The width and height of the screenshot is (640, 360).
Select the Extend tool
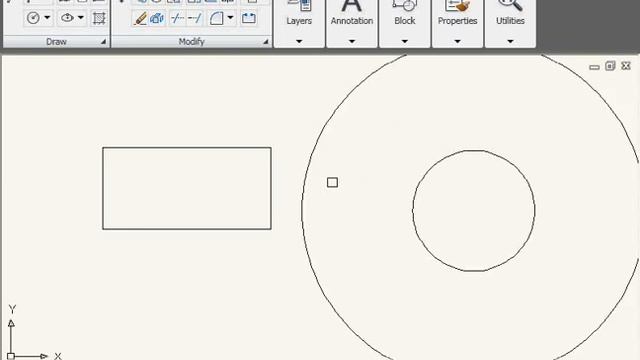[x=195, y=18]
